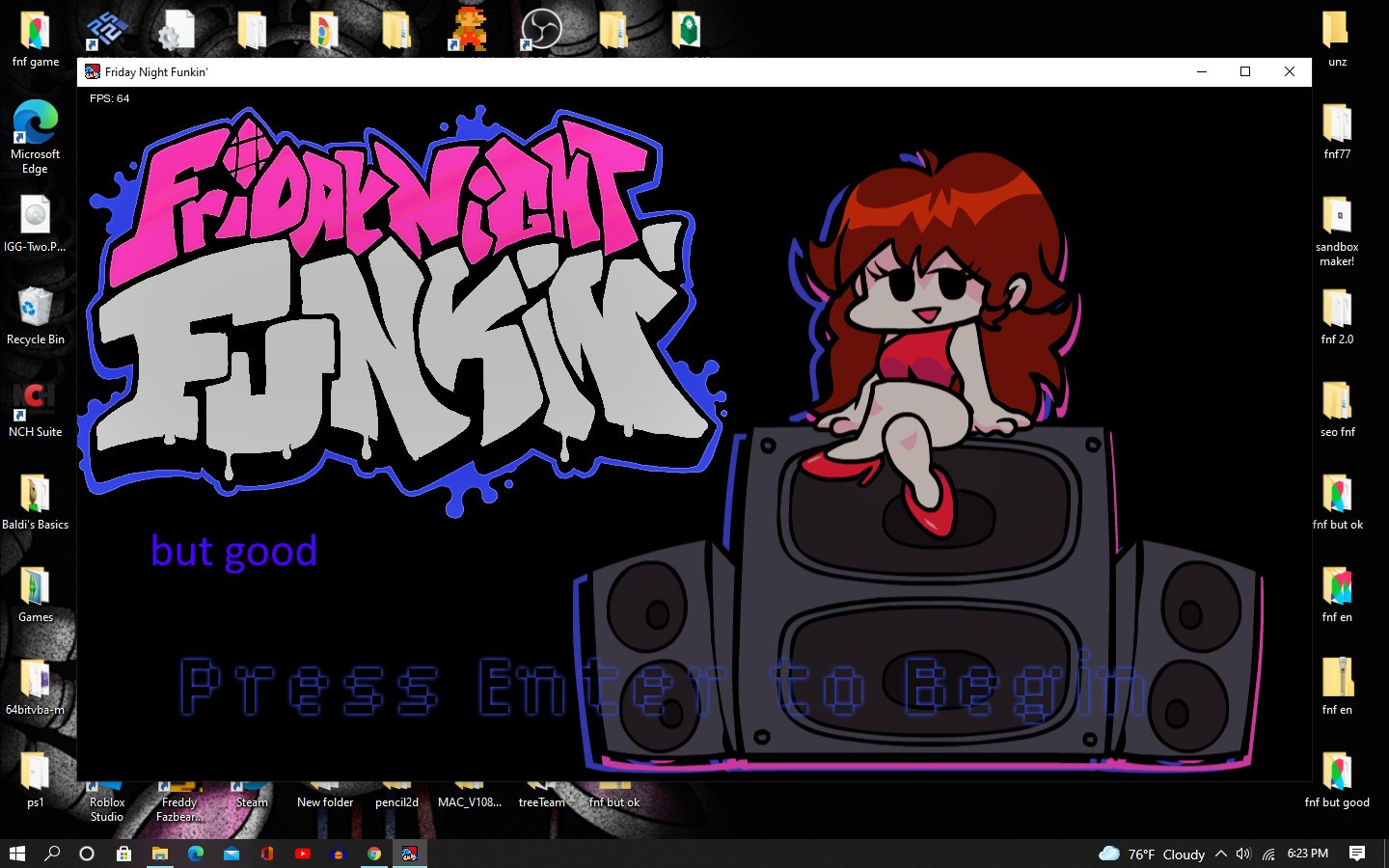This screenshot has width=1389, height=868.
Task: Open the volume control
Action: coord(1243,854)
